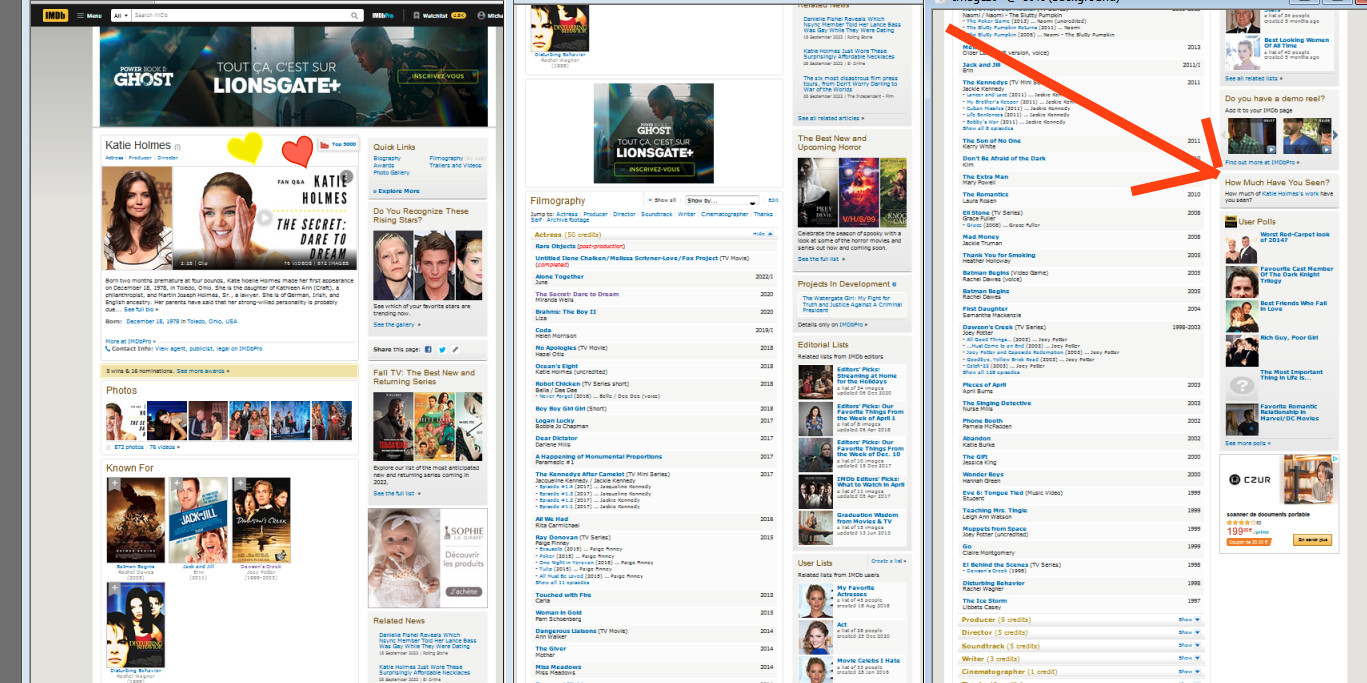This screenshot has width=1367, height=683.
Task: Open the Jack and Jill poster
Action: click(x=198, y=520)
